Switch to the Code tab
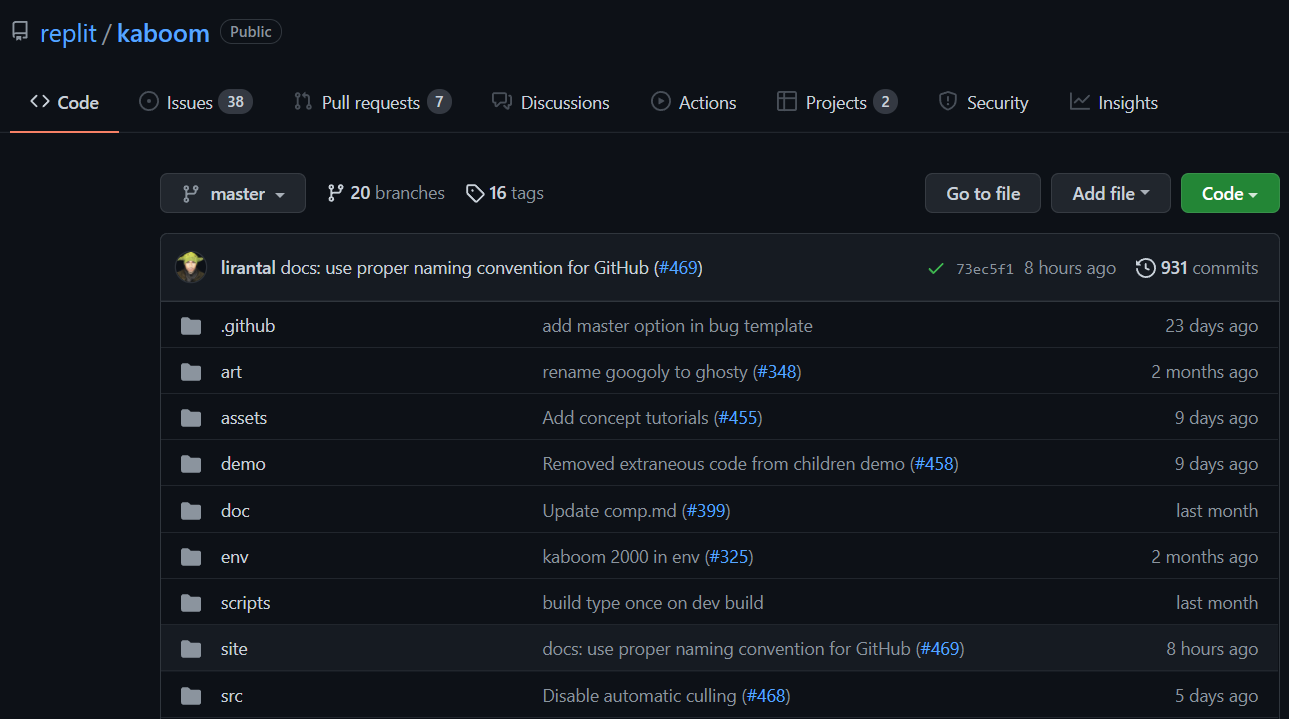The height and width of the screenshot is (719, 1289). [x=64, y=102]
